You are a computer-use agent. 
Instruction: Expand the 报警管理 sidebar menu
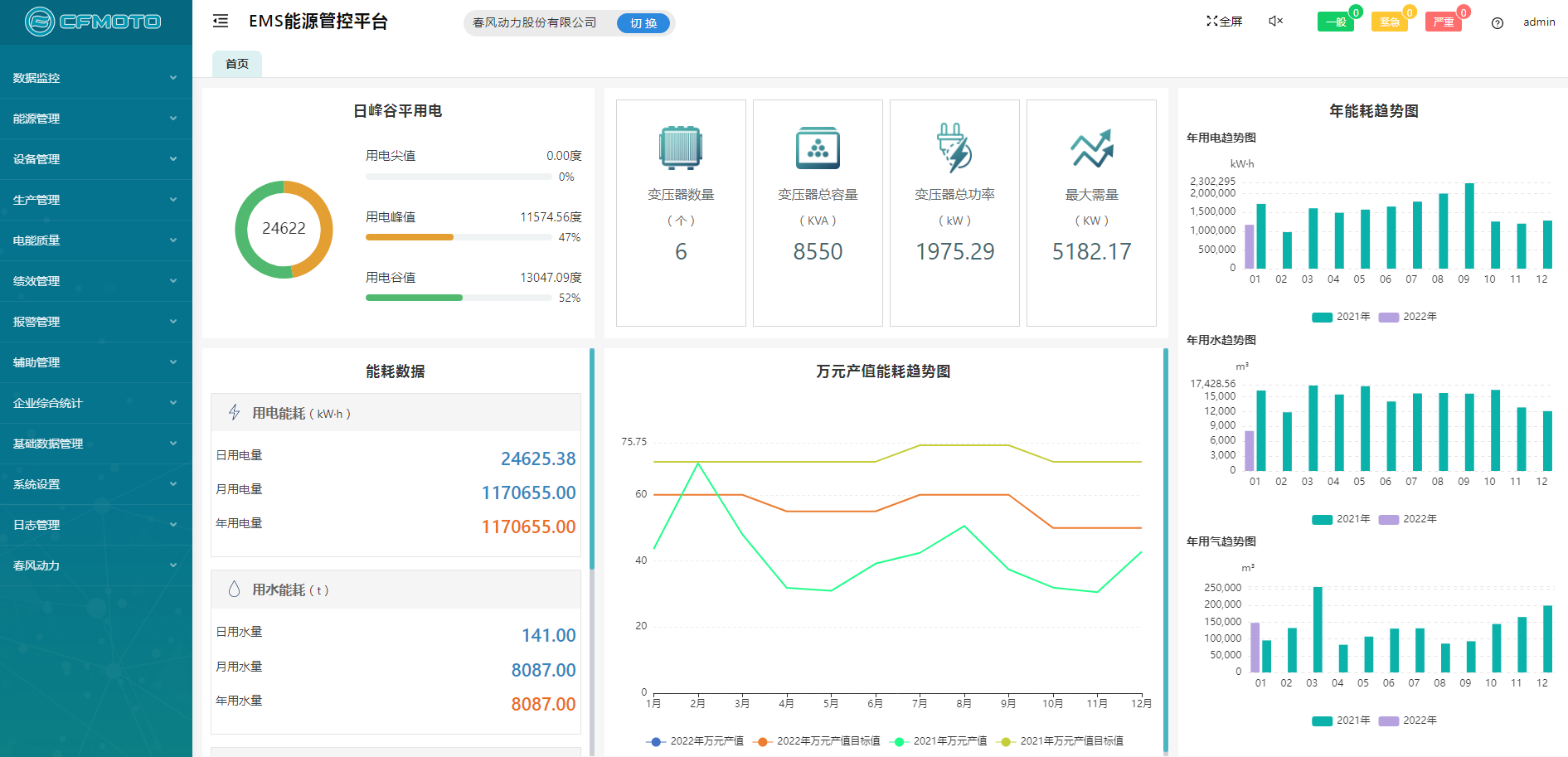[95, 322]
